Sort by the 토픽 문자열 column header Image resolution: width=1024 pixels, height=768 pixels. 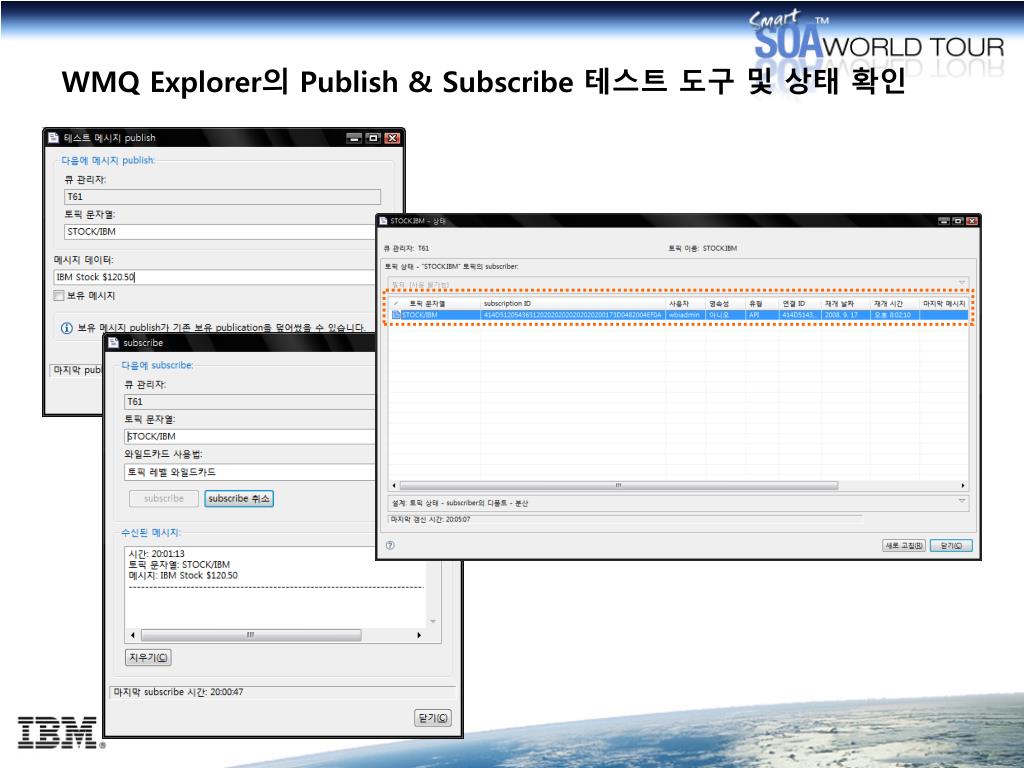click(x=427, y=304)
